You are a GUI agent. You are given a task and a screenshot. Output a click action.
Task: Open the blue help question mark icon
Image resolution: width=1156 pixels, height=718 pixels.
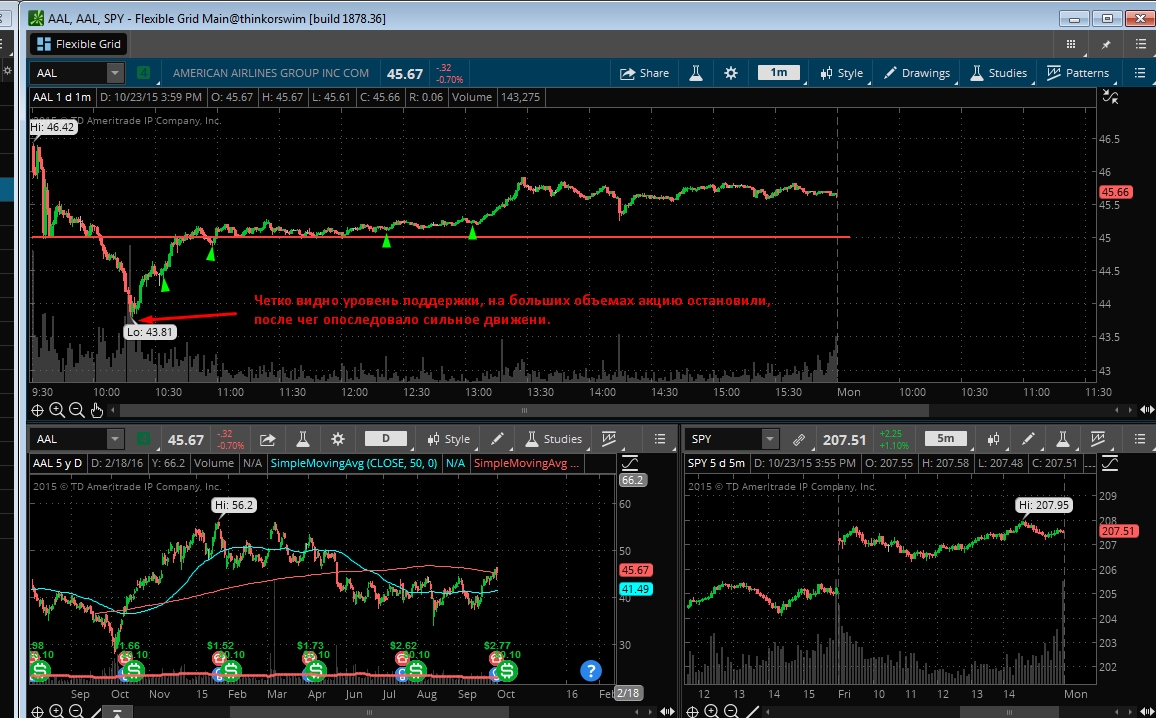coord(590,671)
